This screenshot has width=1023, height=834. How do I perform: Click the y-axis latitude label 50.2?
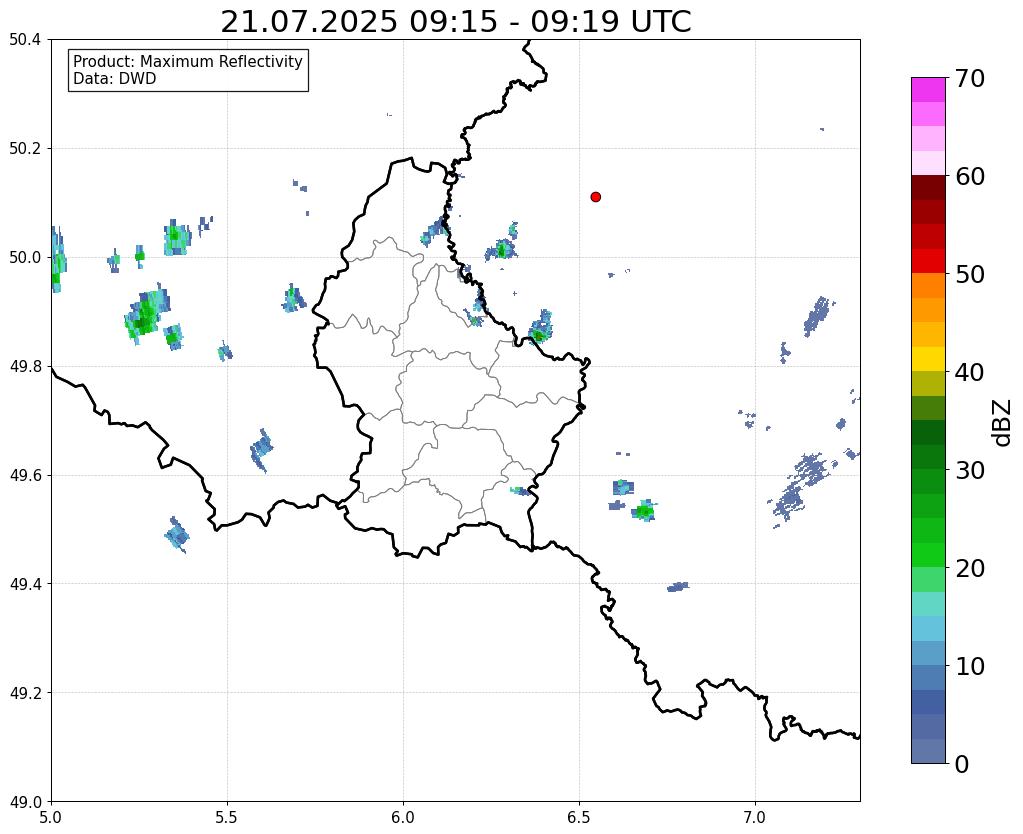coord(25,149)
